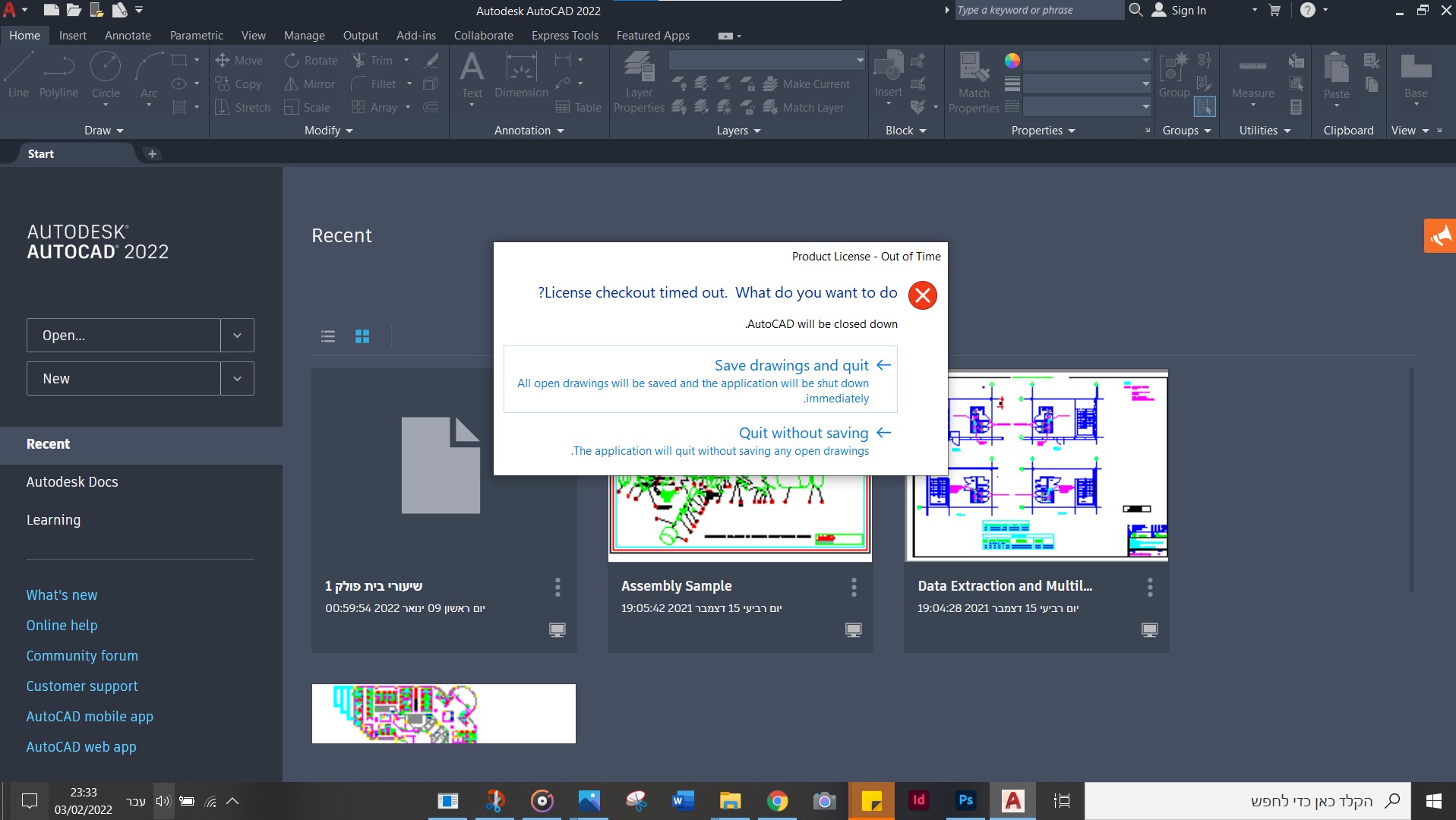1456x820 pixels.
Task: Expand the Properties panel
Action: pyautogui.click(x=1044, y=131)
